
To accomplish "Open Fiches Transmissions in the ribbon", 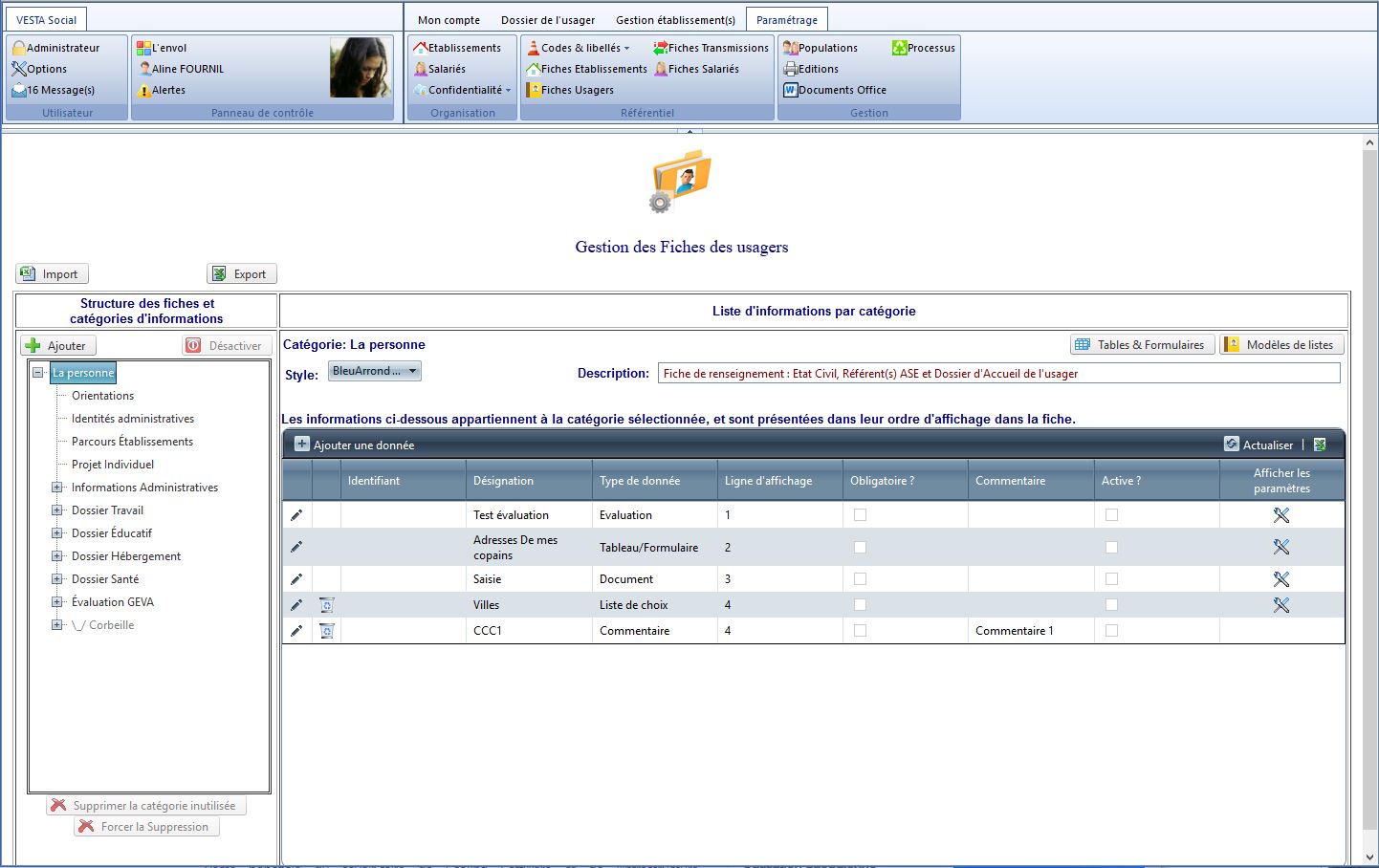I will pyautogui.click(x=711, y=48).
